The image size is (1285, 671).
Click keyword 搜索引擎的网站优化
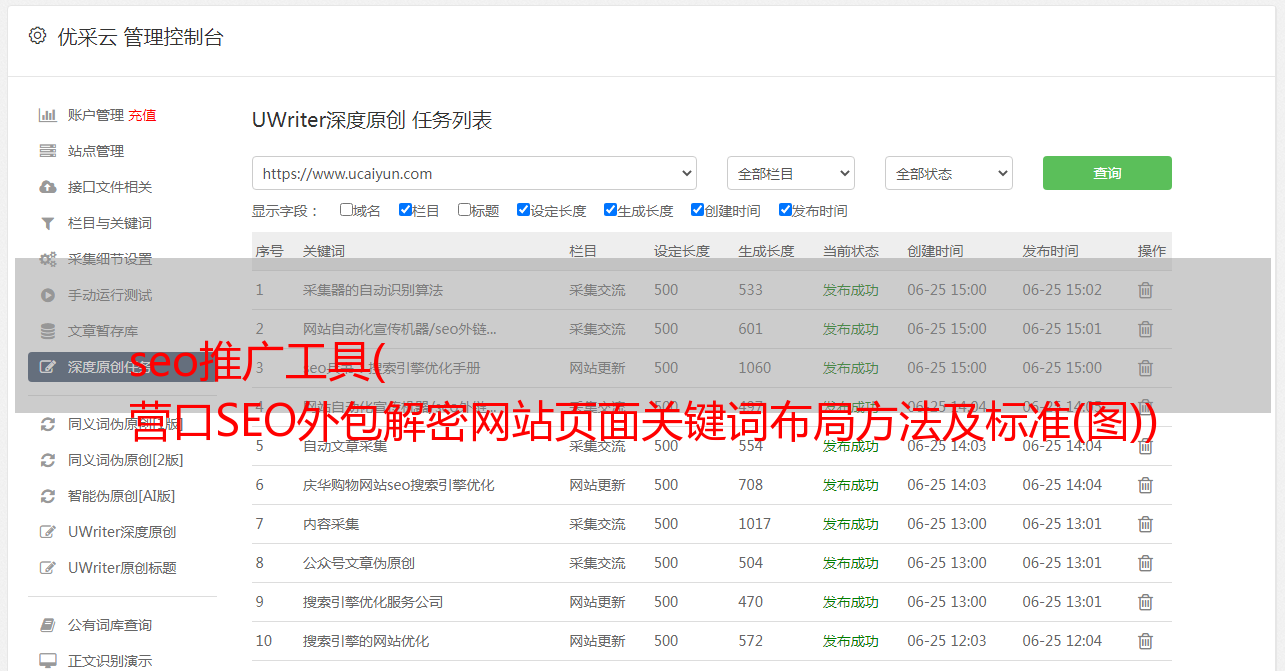coord(366,641)
